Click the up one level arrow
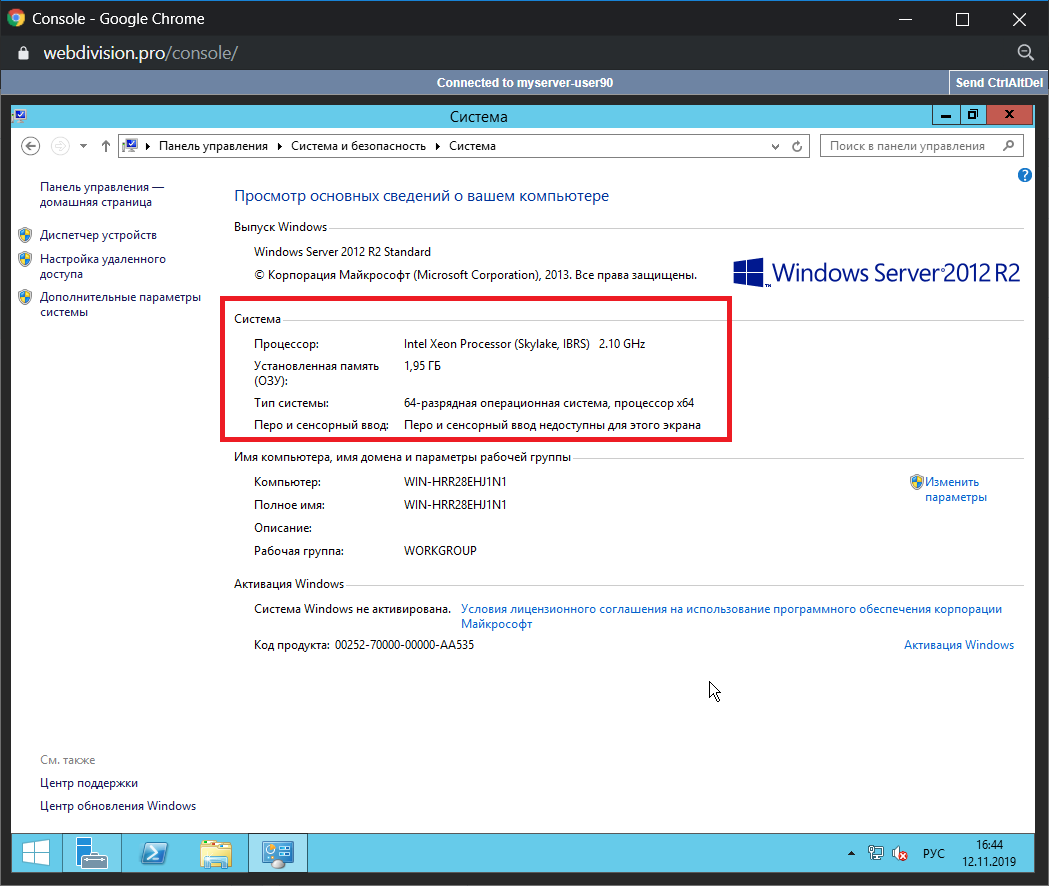Viewport: 1049px width, 886px height. [x=106, y=146]
